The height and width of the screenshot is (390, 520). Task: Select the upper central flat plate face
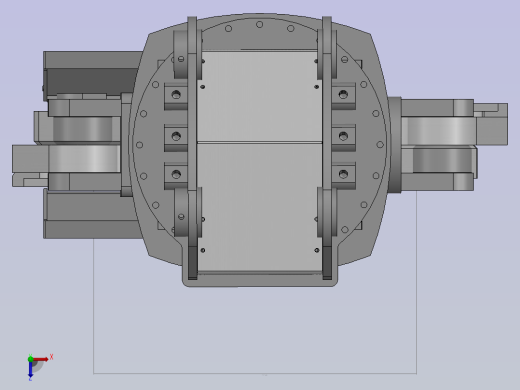tap(259, 96)
